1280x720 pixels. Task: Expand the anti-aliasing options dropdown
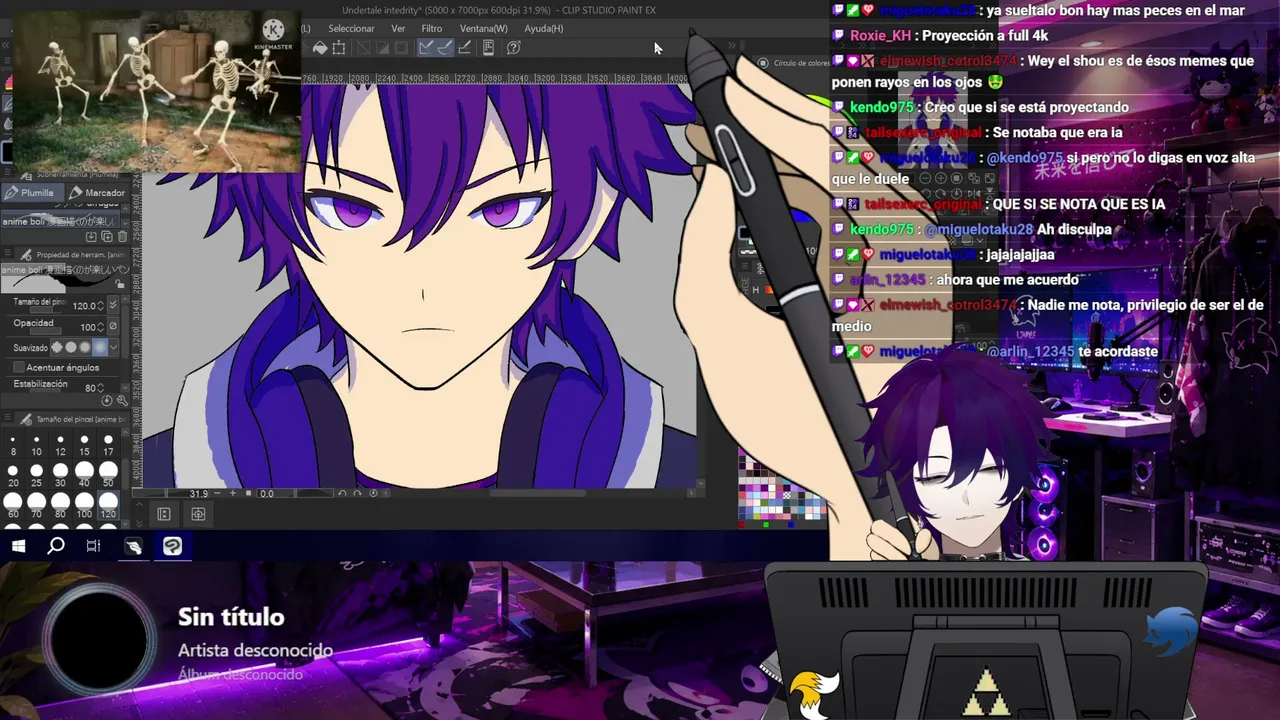click(113, 348)
